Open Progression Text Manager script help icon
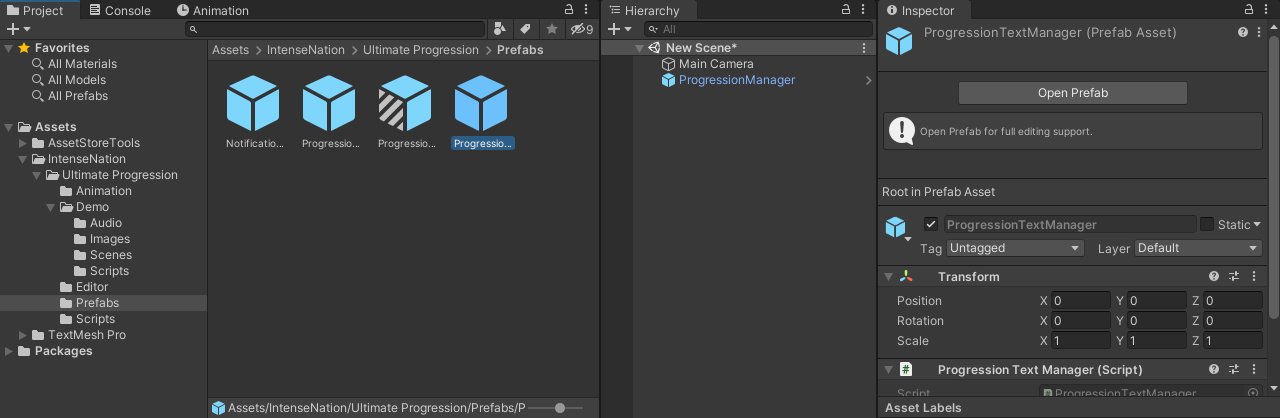This screenshot has height=418, width=1280. click(x=1214, y=370)
